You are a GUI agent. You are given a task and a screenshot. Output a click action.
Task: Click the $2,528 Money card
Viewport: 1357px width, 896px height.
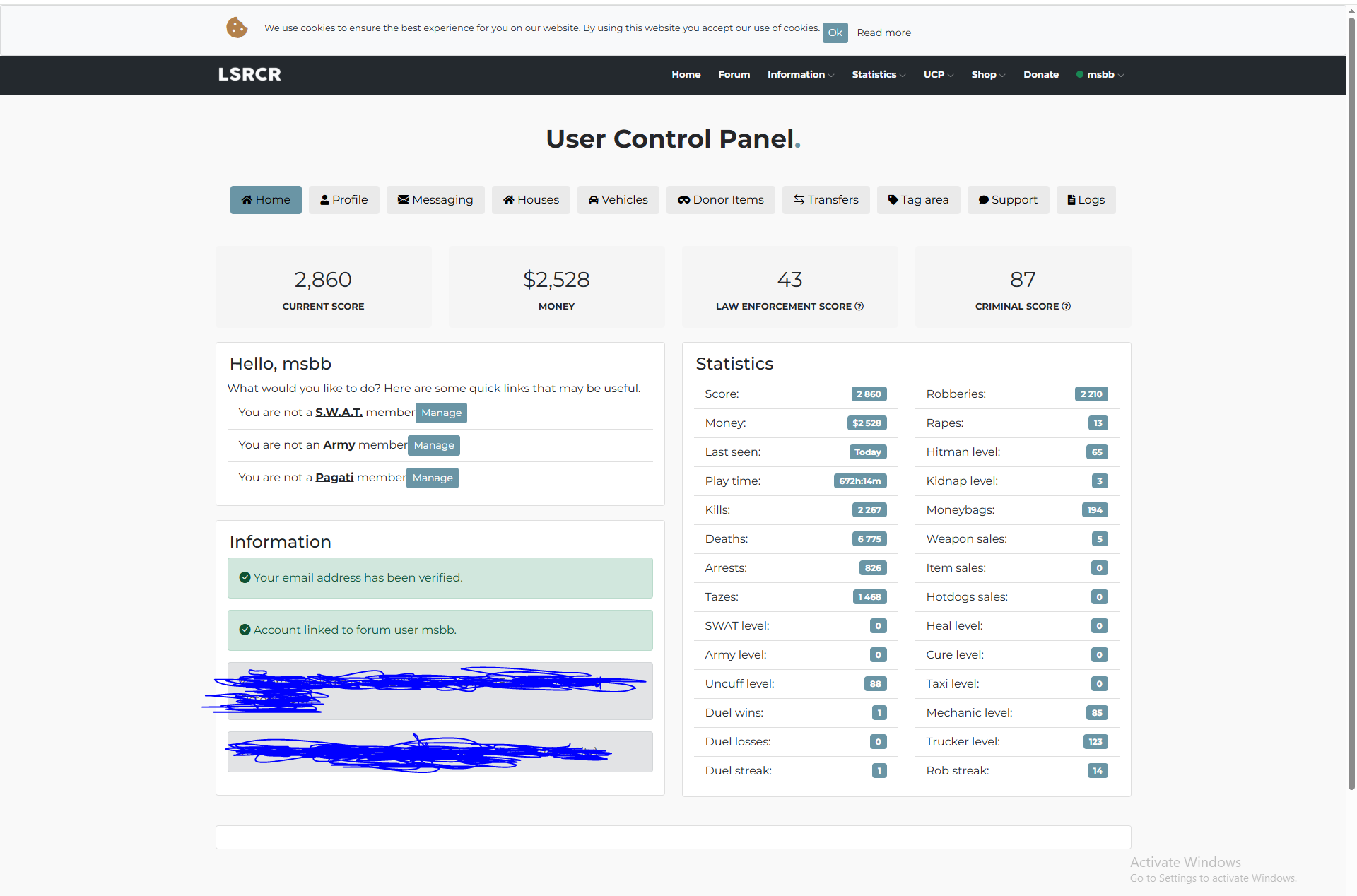click(556, 287)
